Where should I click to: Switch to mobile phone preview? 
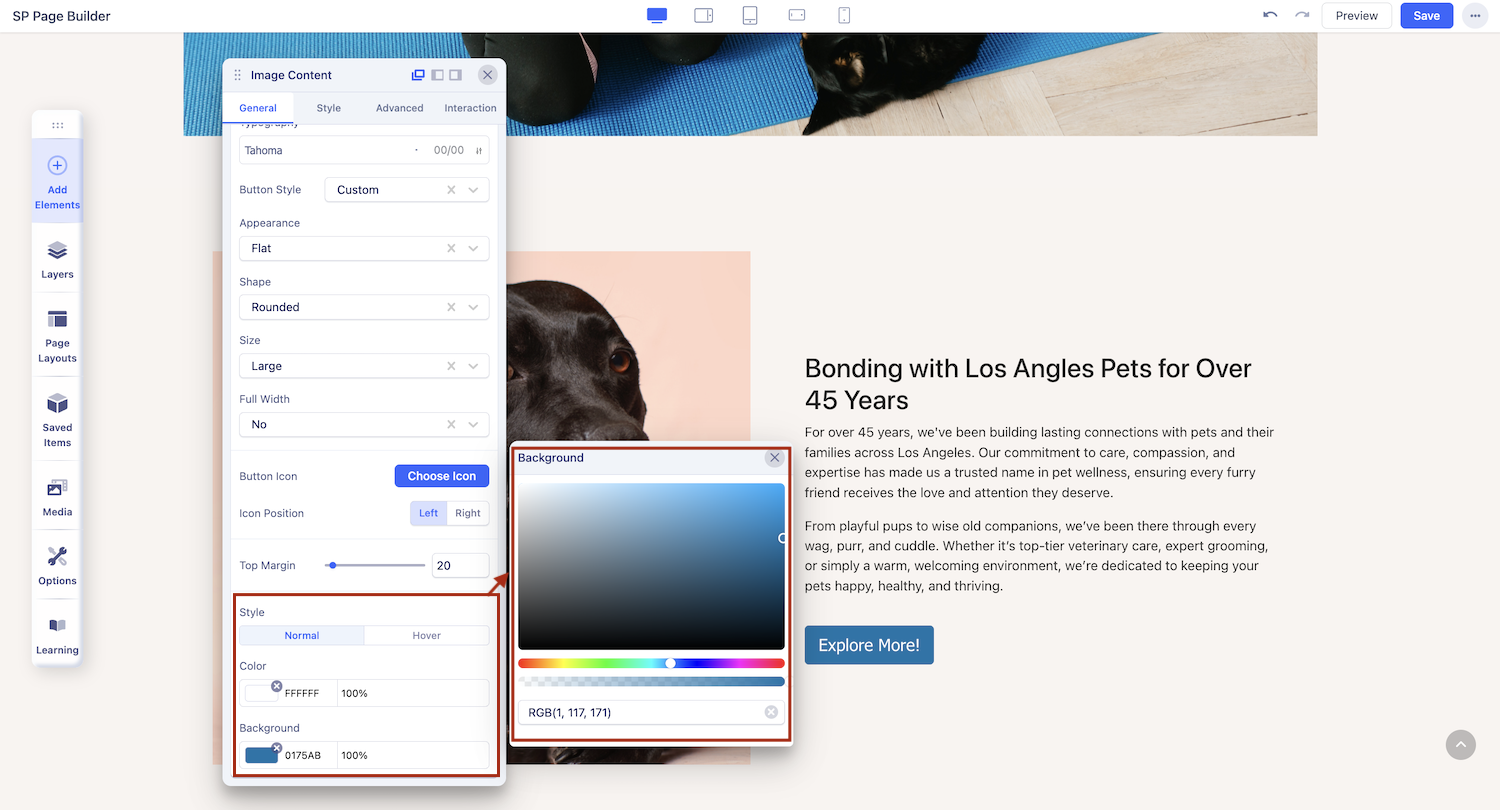844,16
